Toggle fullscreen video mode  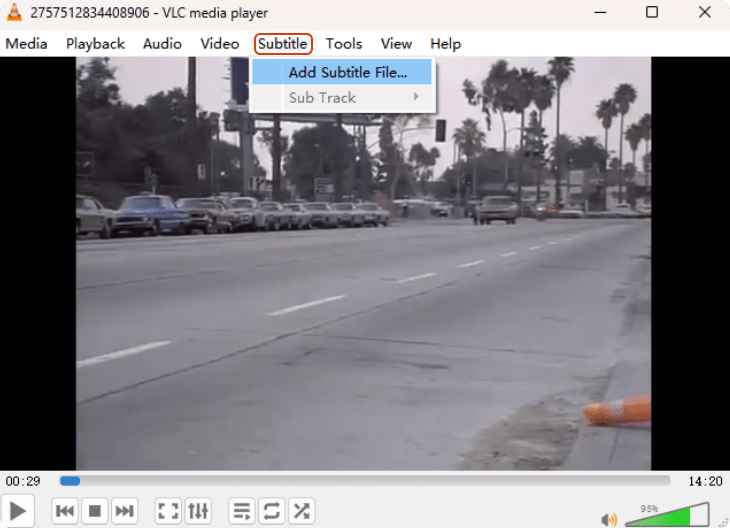click(169, 511)
